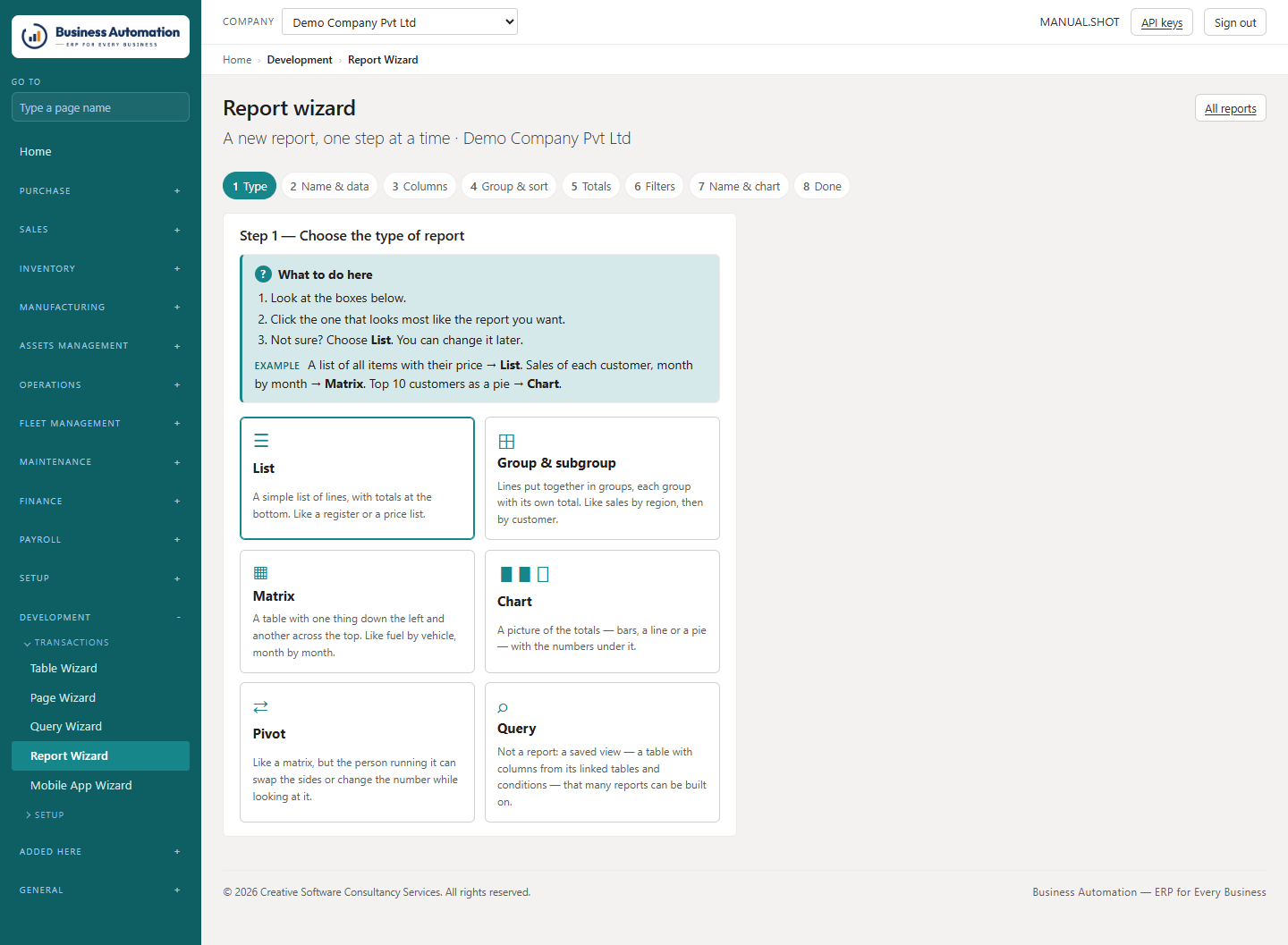Expand the Manufacturing sidebar section
This screenshot has width=1288, height=945.
coord(100,308)
